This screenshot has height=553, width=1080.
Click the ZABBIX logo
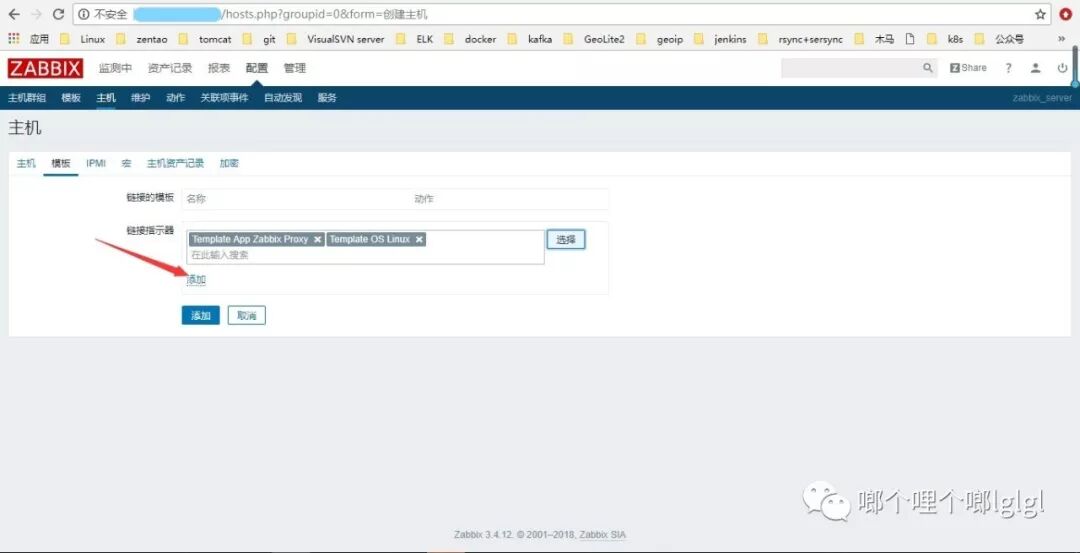[x=45, y=68]
